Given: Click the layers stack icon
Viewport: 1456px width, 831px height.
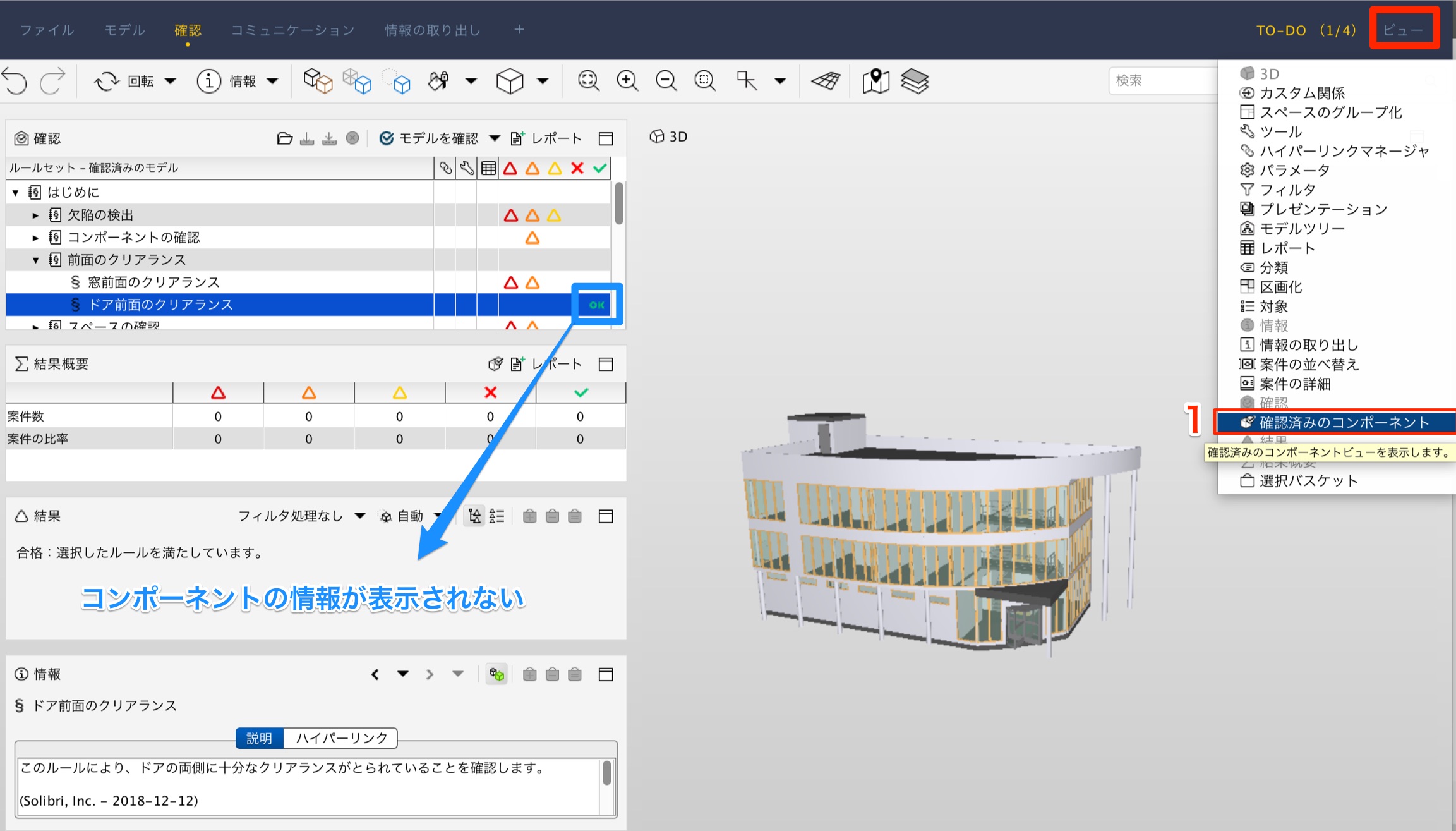Looking at the screenshot, I should tap(915, 80).
